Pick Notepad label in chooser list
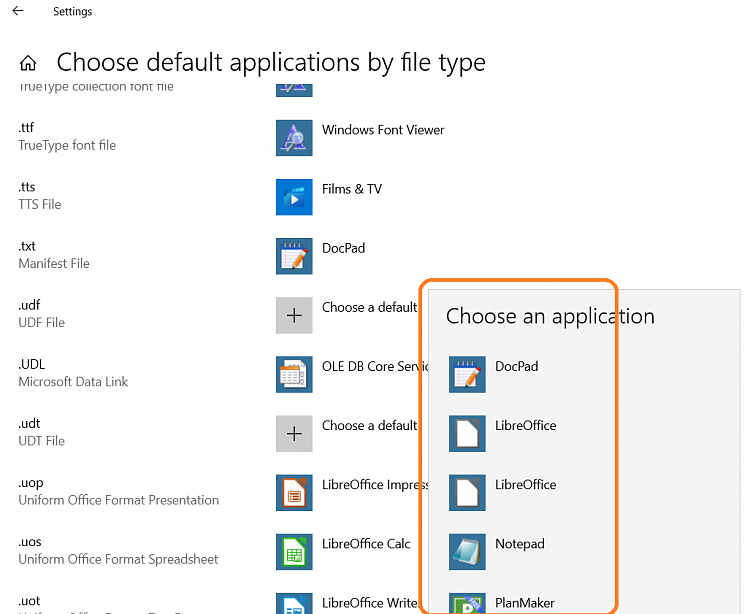The height and width of the screenshot is (614, 750). click(x=520, y=544)
